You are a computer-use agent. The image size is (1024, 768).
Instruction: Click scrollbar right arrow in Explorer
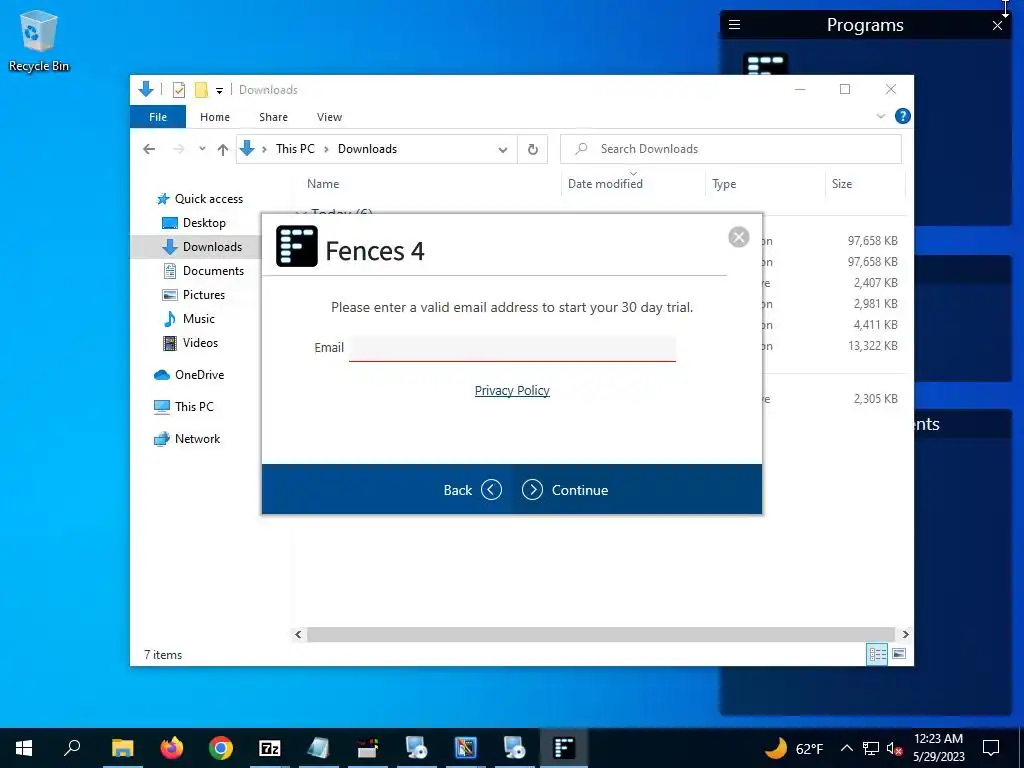904,634
